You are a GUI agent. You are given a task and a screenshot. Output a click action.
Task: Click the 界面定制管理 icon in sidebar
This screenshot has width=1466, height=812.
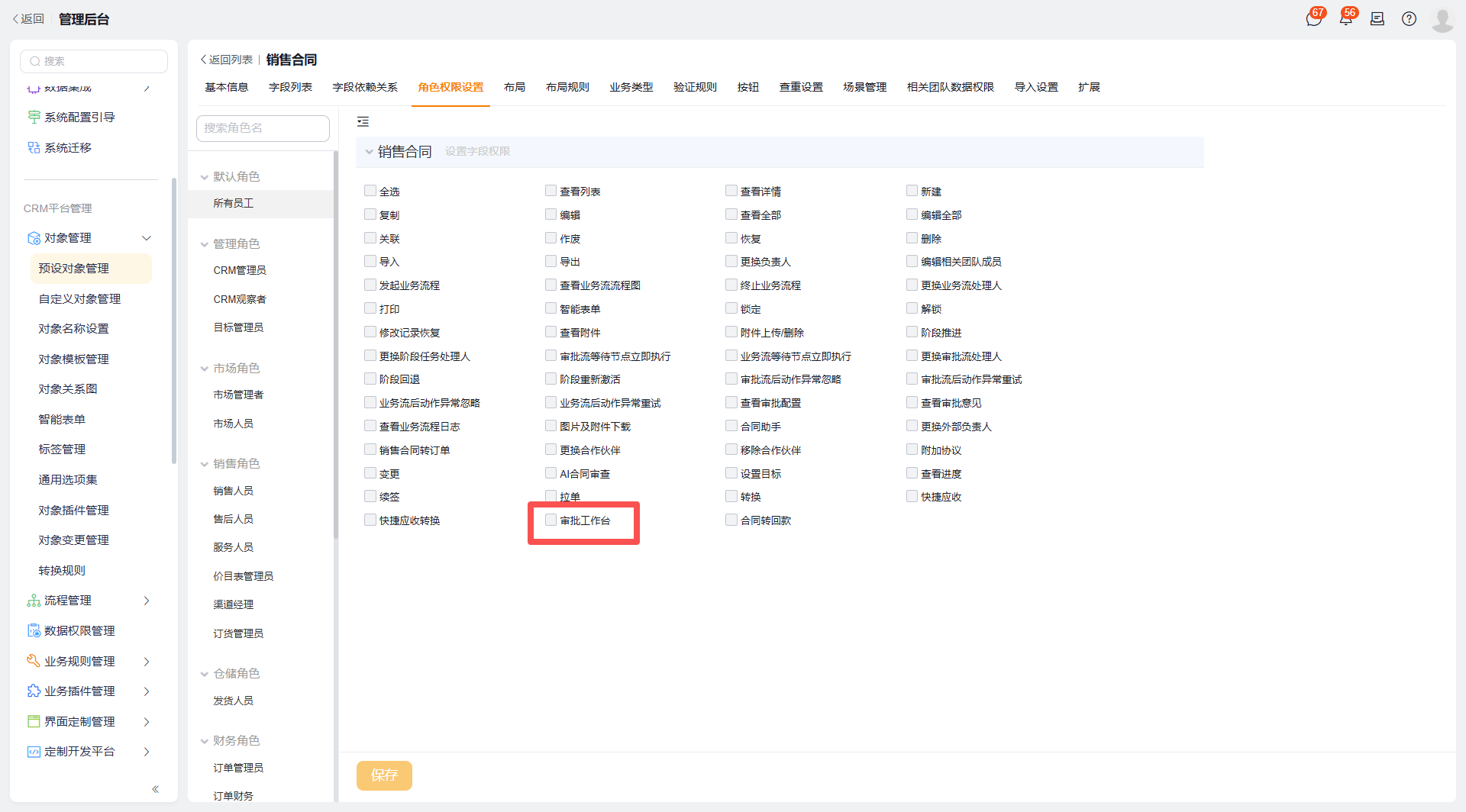34,721
